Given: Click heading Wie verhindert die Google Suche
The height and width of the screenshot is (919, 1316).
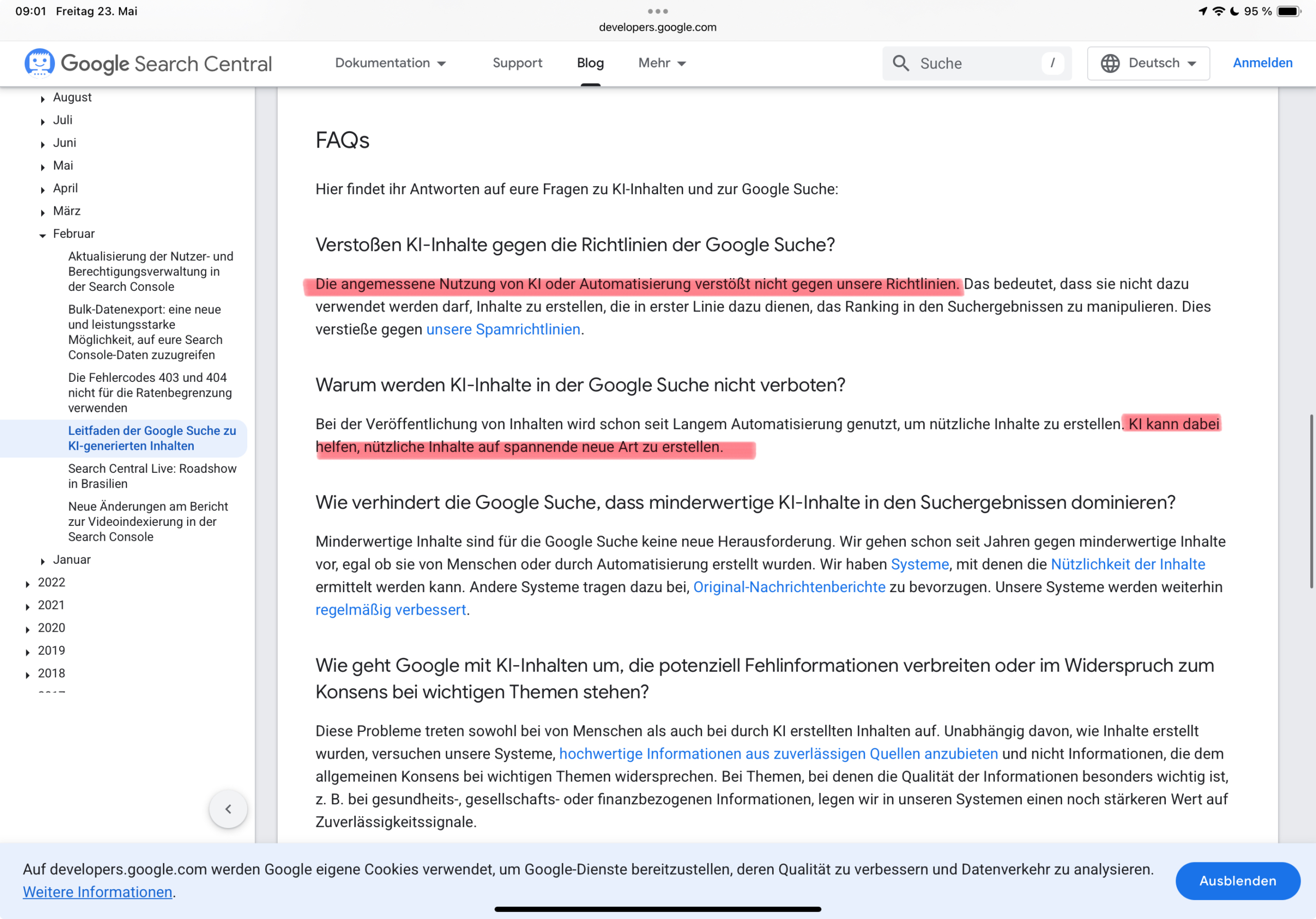Looking at the screenshot, I should [745, 502].
